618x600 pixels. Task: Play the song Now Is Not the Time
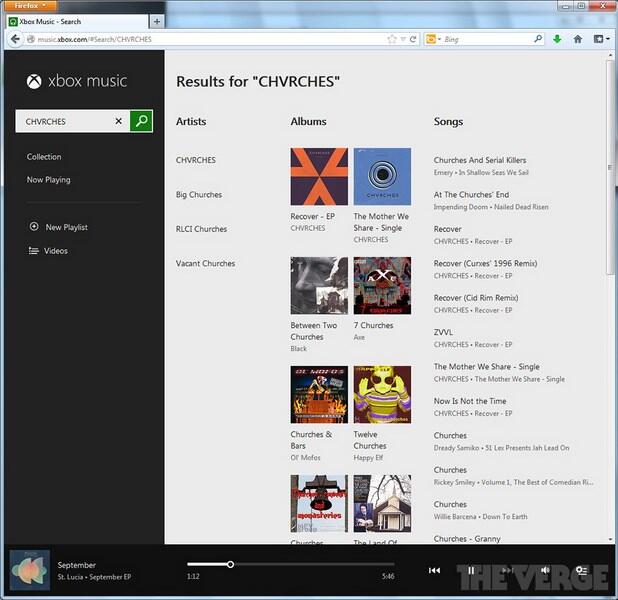pyautogui.click(x=470, y=401)
